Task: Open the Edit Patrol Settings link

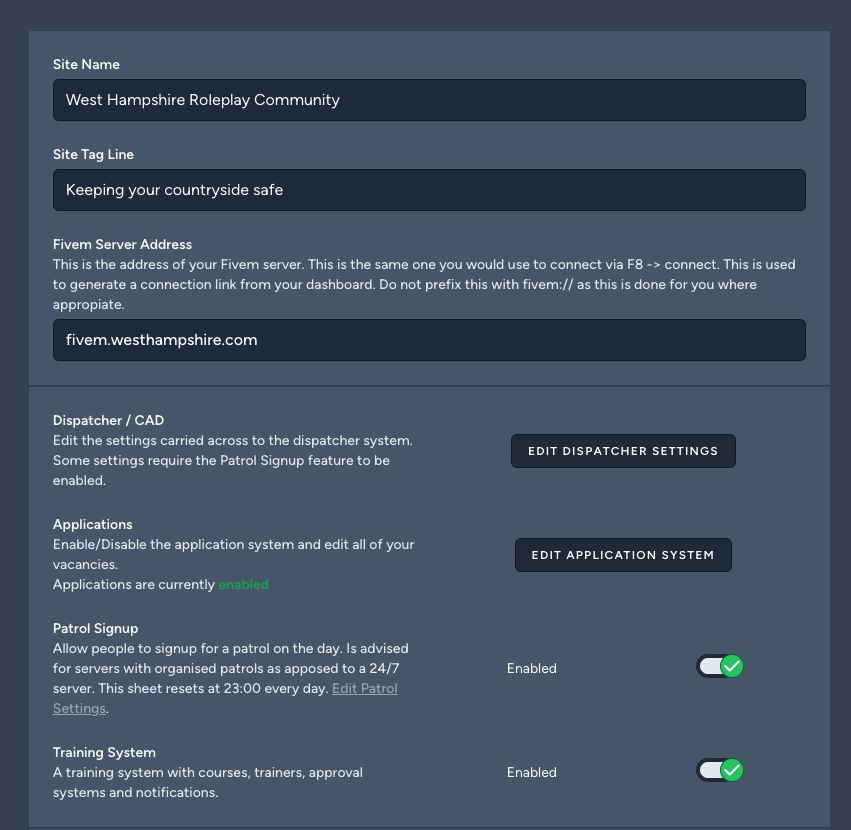Action: tap(364, 689)
